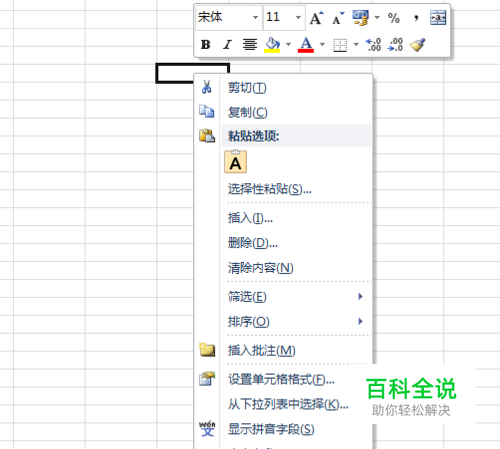Expand the font color dropdown arrow

coord(322,44)
